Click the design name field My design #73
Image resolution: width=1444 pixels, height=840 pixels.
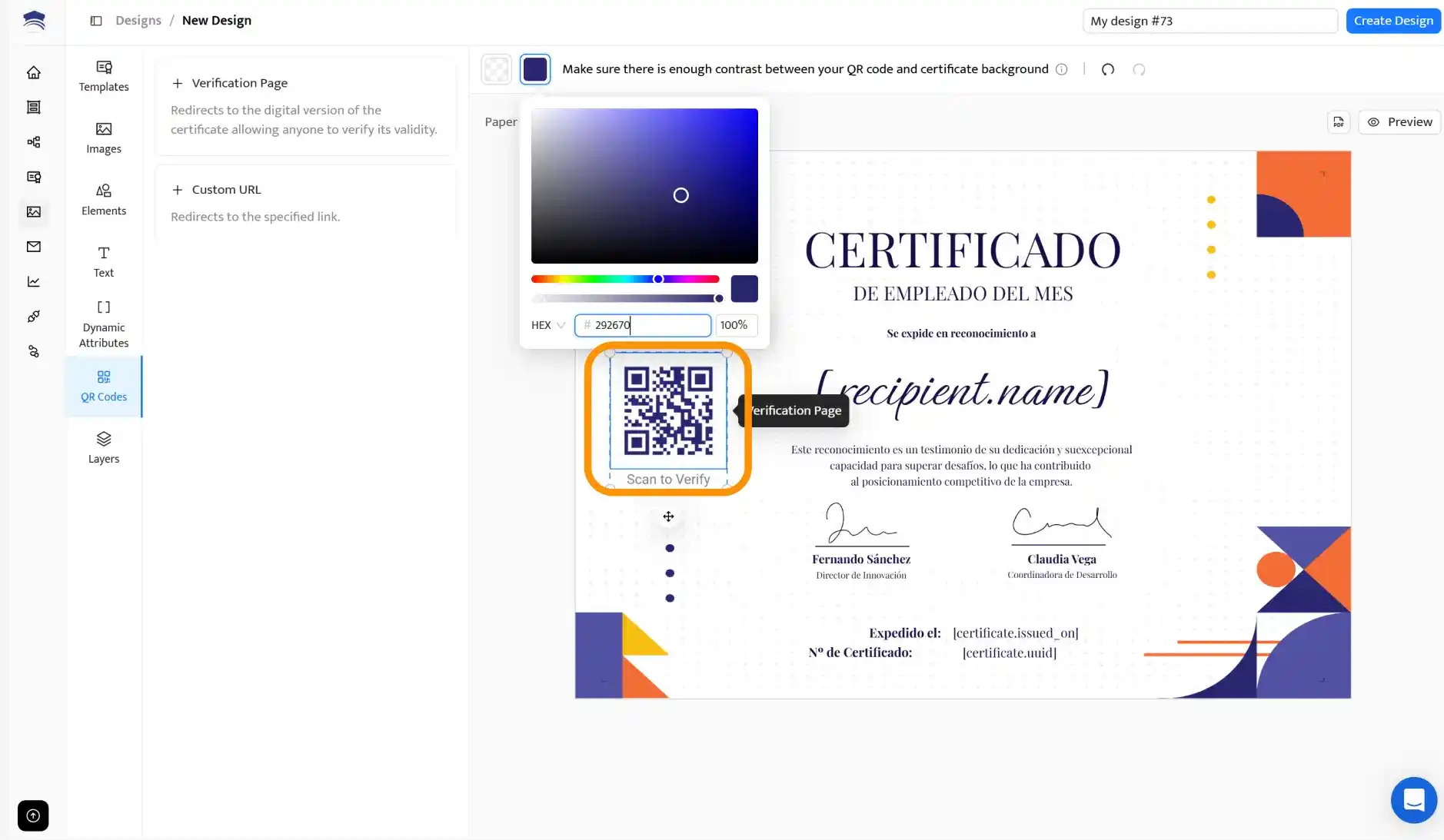coord(1211,20)
